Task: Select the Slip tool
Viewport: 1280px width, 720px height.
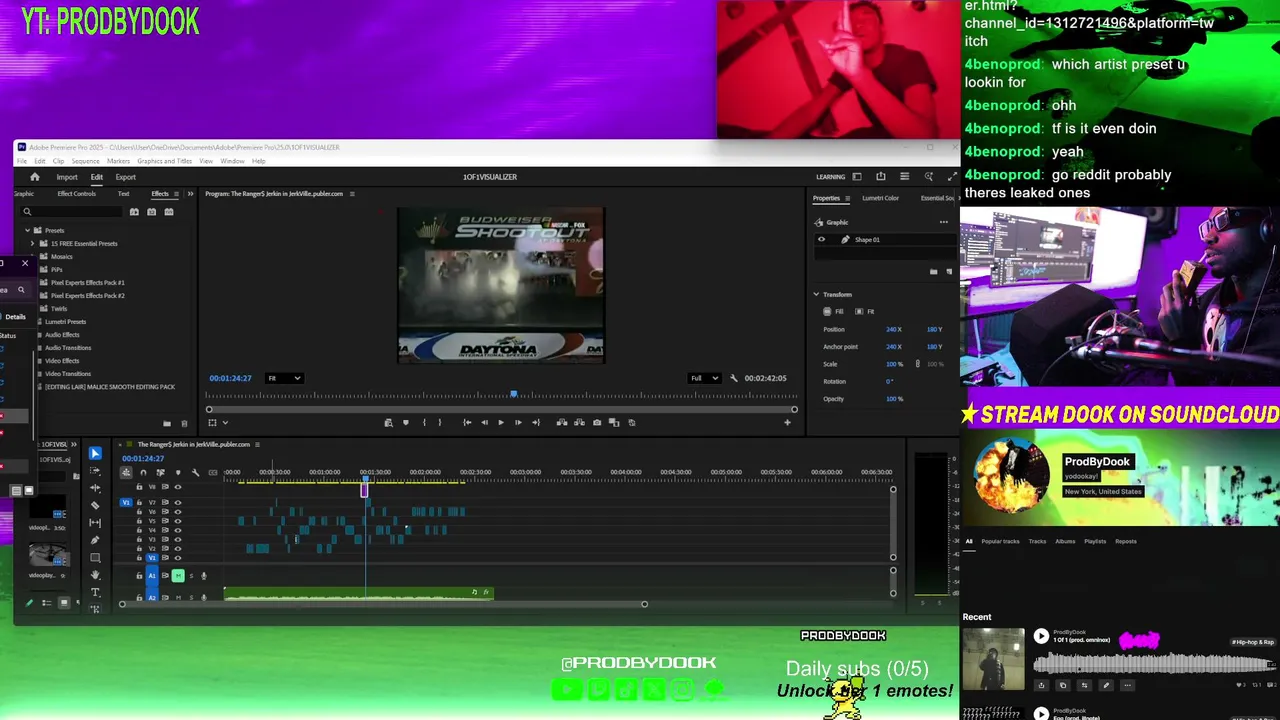Action: pos(95,523)
